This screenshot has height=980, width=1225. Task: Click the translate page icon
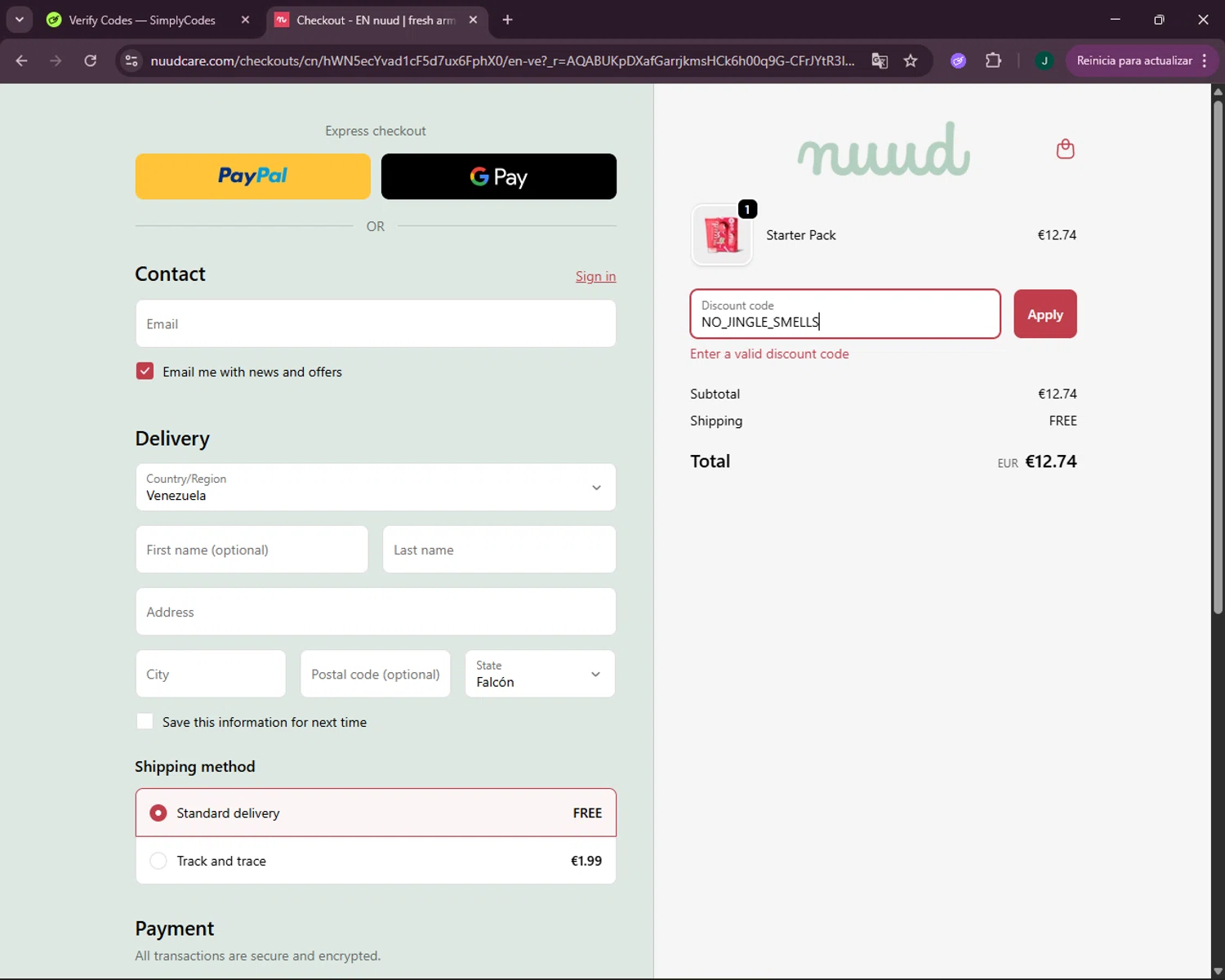(x=880, y=60)
